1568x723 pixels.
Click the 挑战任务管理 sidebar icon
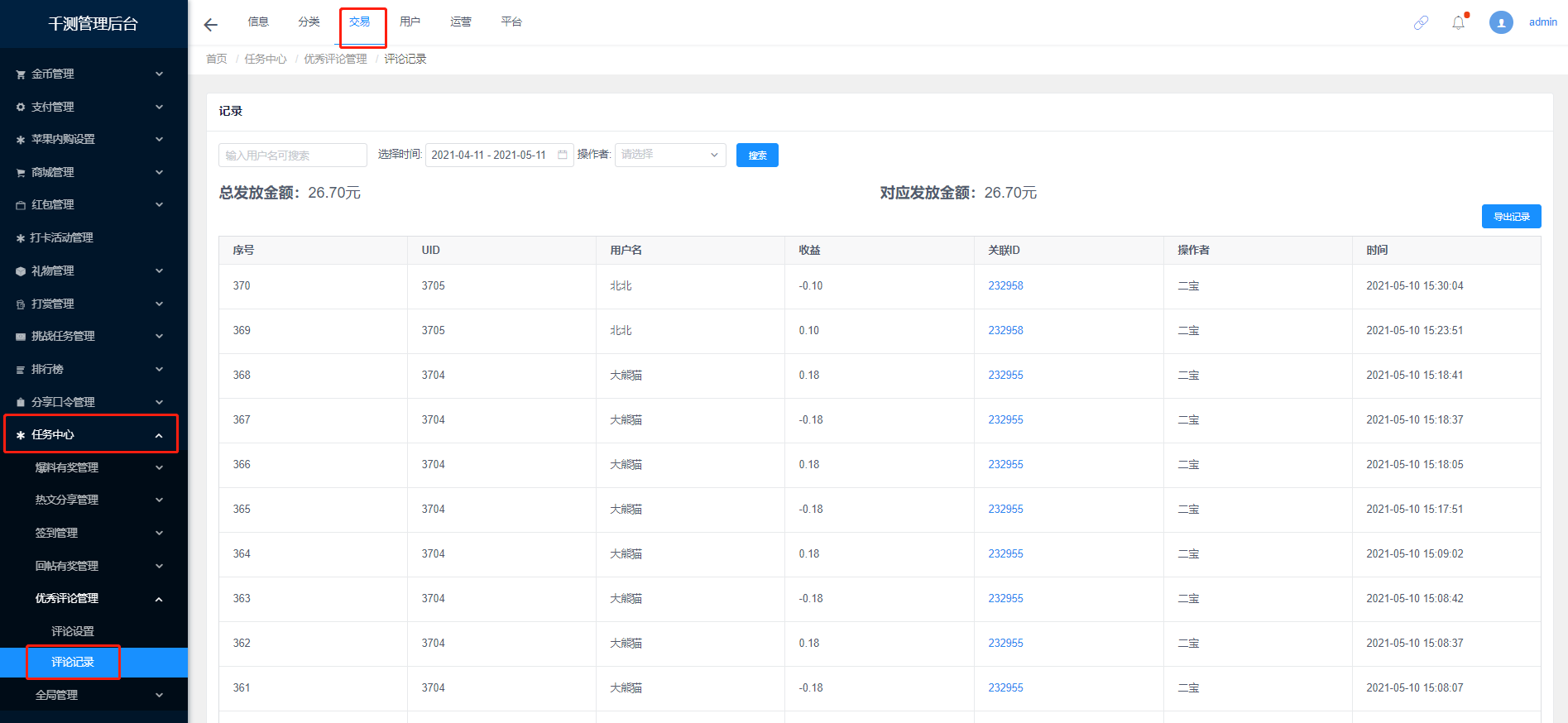pyautogui.click(x=21, y=337)
